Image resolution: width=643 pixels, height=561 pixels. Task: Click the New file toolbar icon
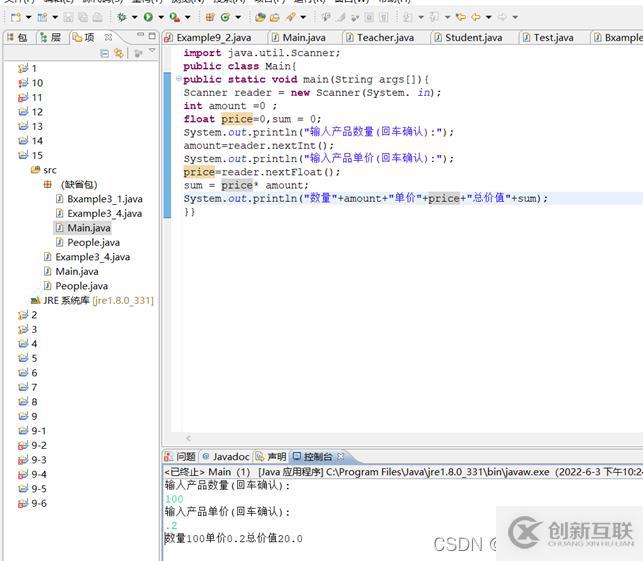(16, 17)
